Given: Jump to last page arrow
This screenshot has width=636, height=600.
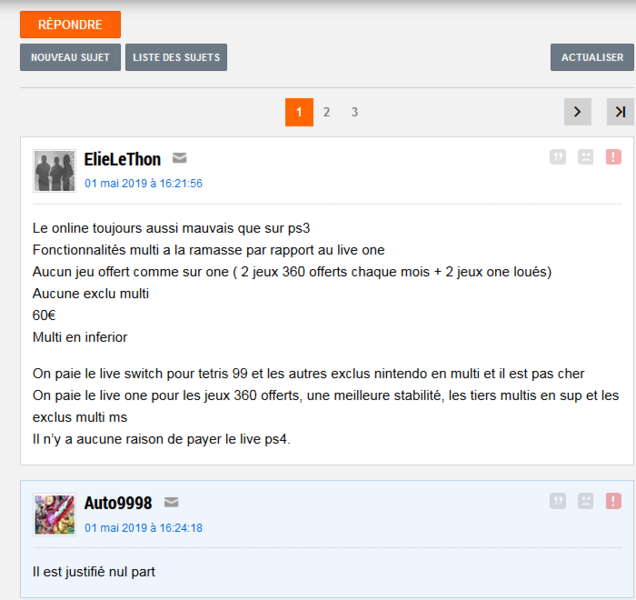Looking at the screenshot, I should click(620, 112).
